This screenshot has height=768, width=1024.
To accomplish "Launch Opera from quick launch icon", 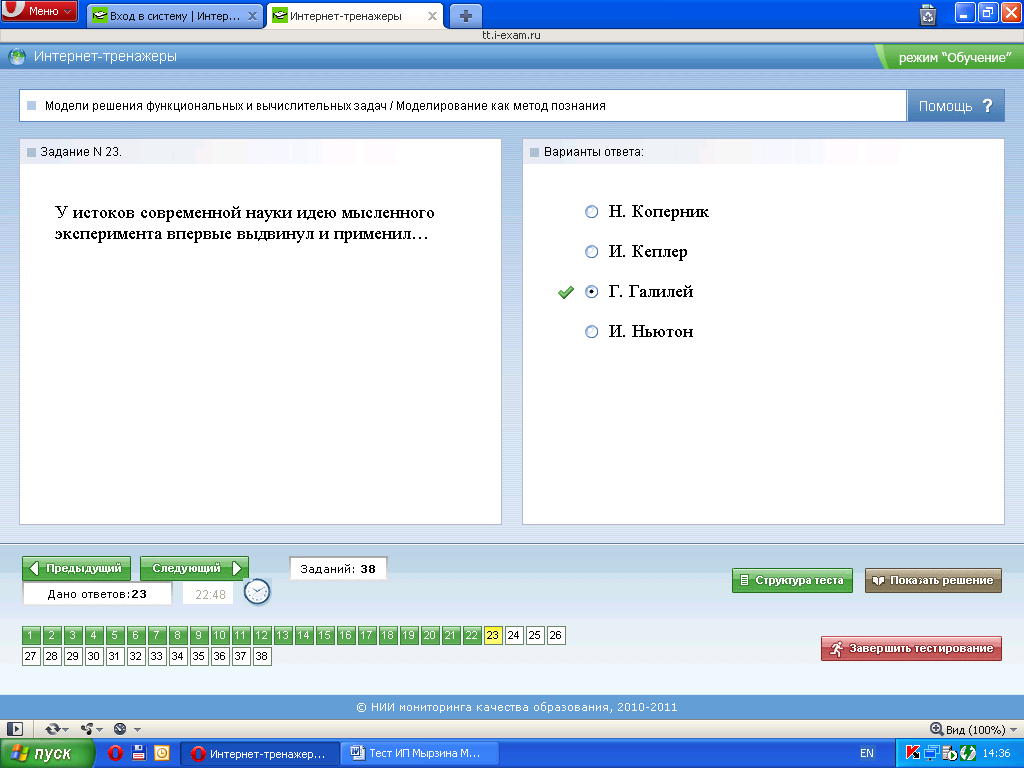I will click(x=115, y=754).
